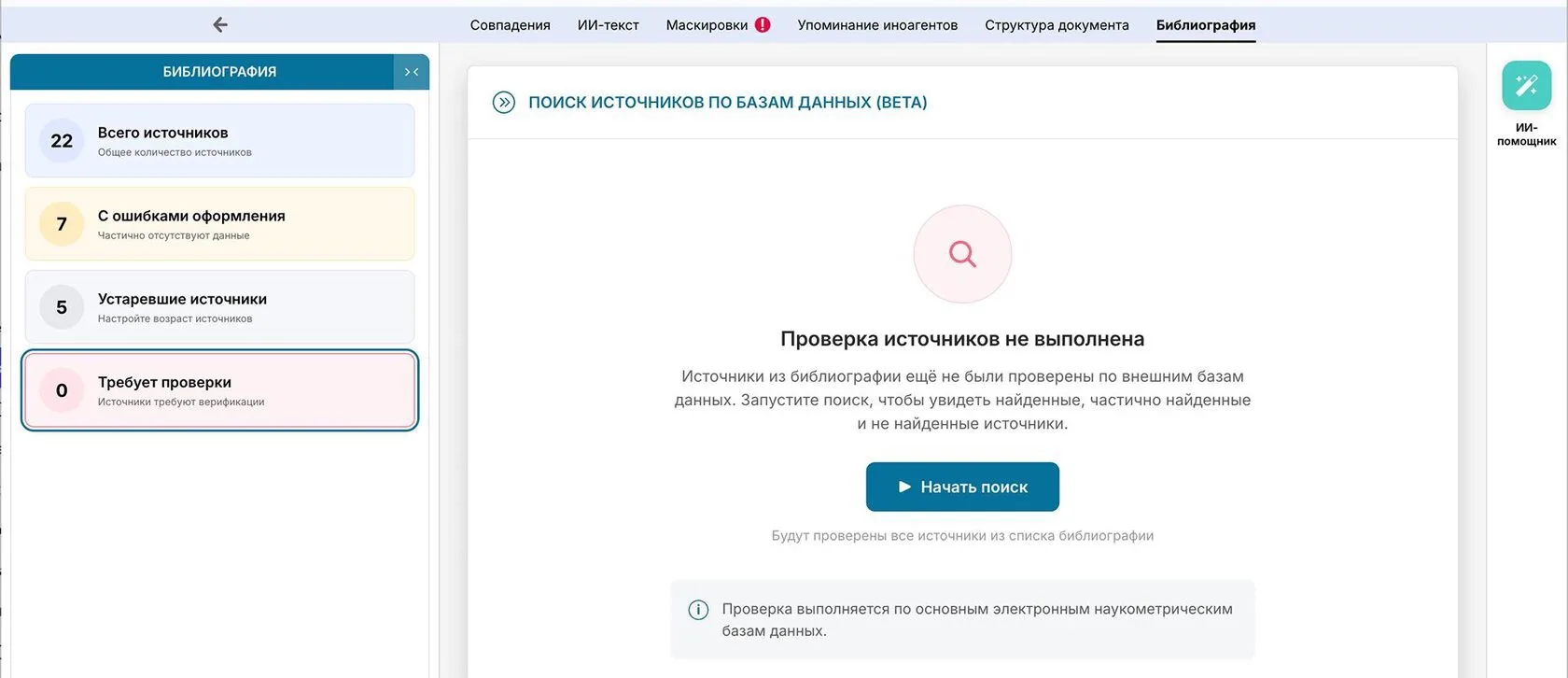
Task: Switch to the Совпадения tab
Action: 510,25
